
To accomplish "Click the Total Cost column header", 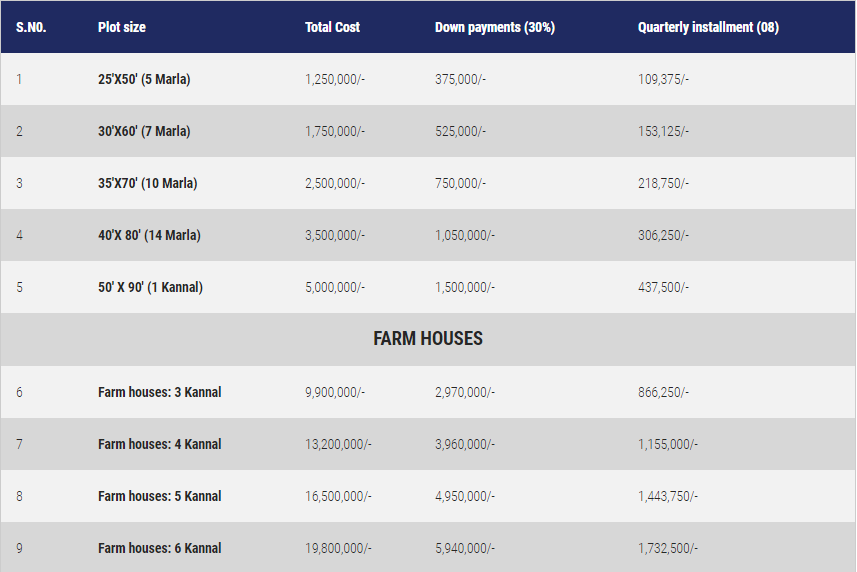I will click(x=332, y=27).
